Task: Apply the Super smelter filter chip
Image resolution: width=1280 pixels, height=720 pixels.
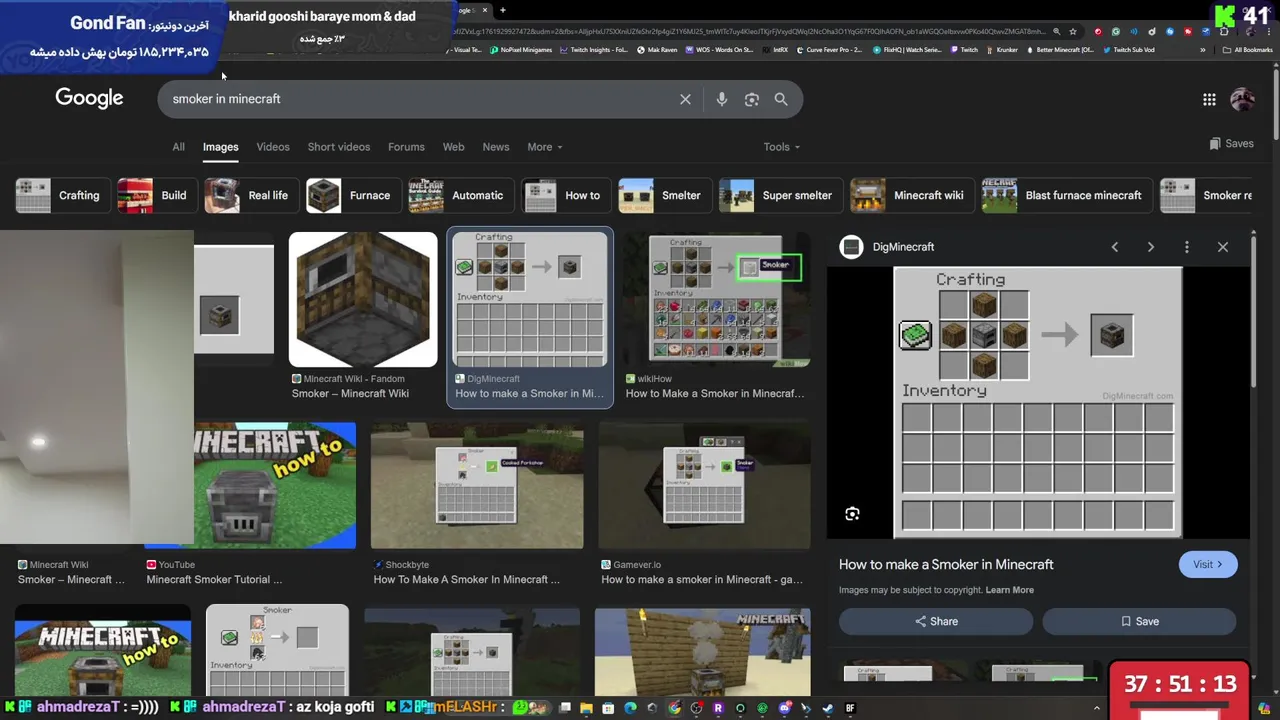Action: pos(780,196)
